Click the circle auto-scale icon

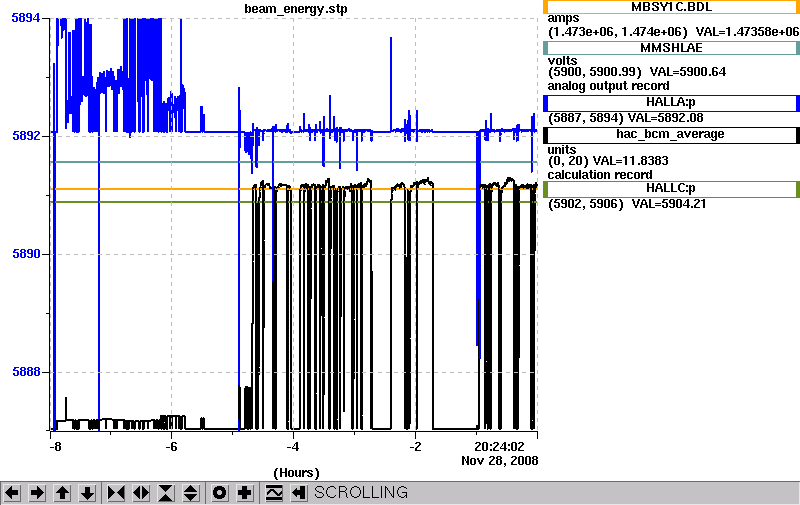[219, 493]
